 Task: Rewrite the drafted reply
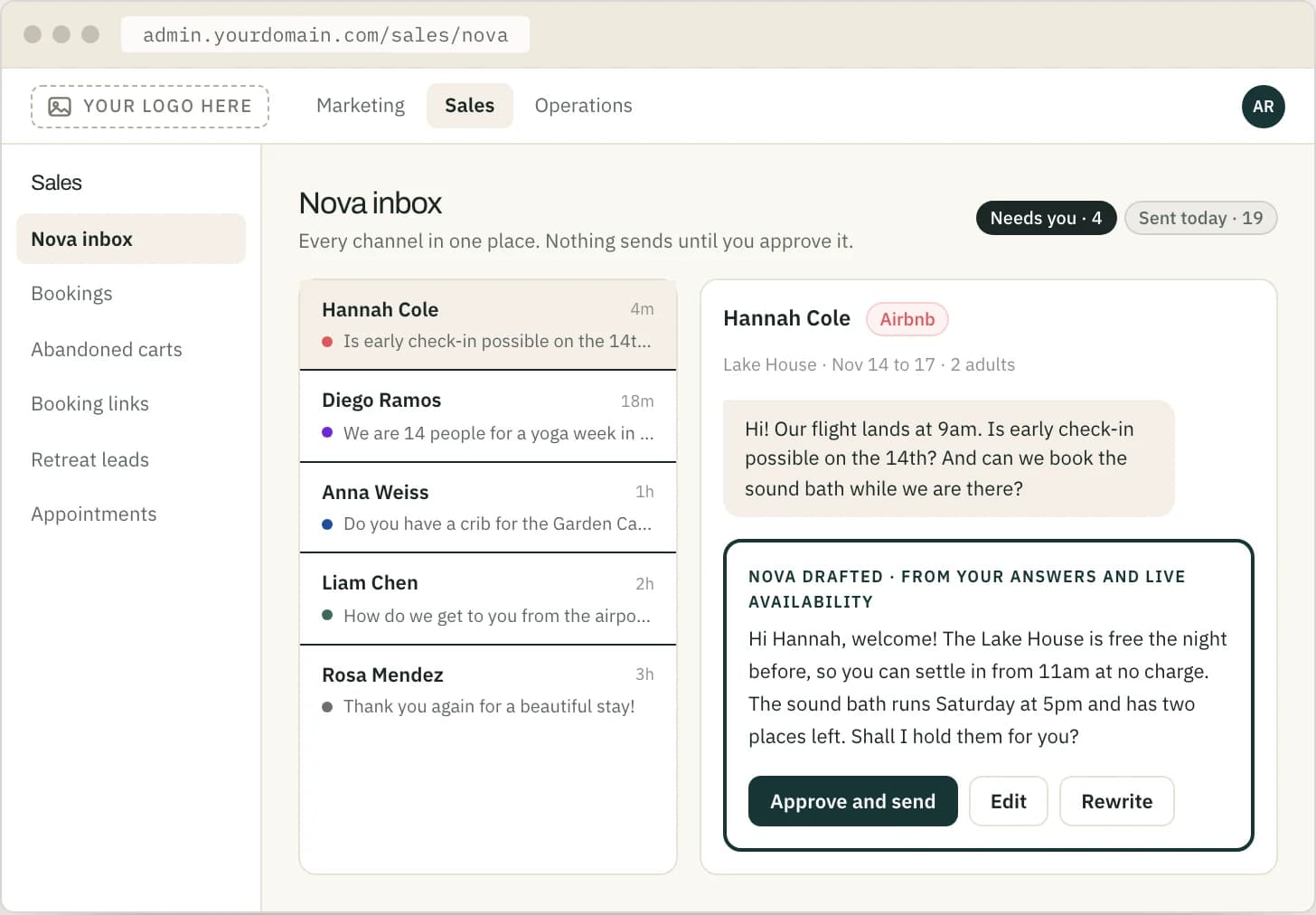coord(1117,801)
